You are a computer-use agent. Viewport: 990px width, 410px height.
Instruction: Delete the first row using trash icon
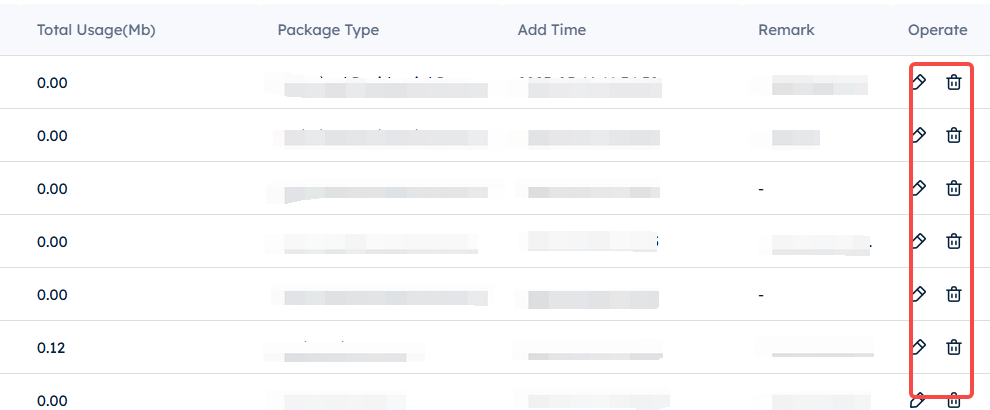click(x=953, y=82)
